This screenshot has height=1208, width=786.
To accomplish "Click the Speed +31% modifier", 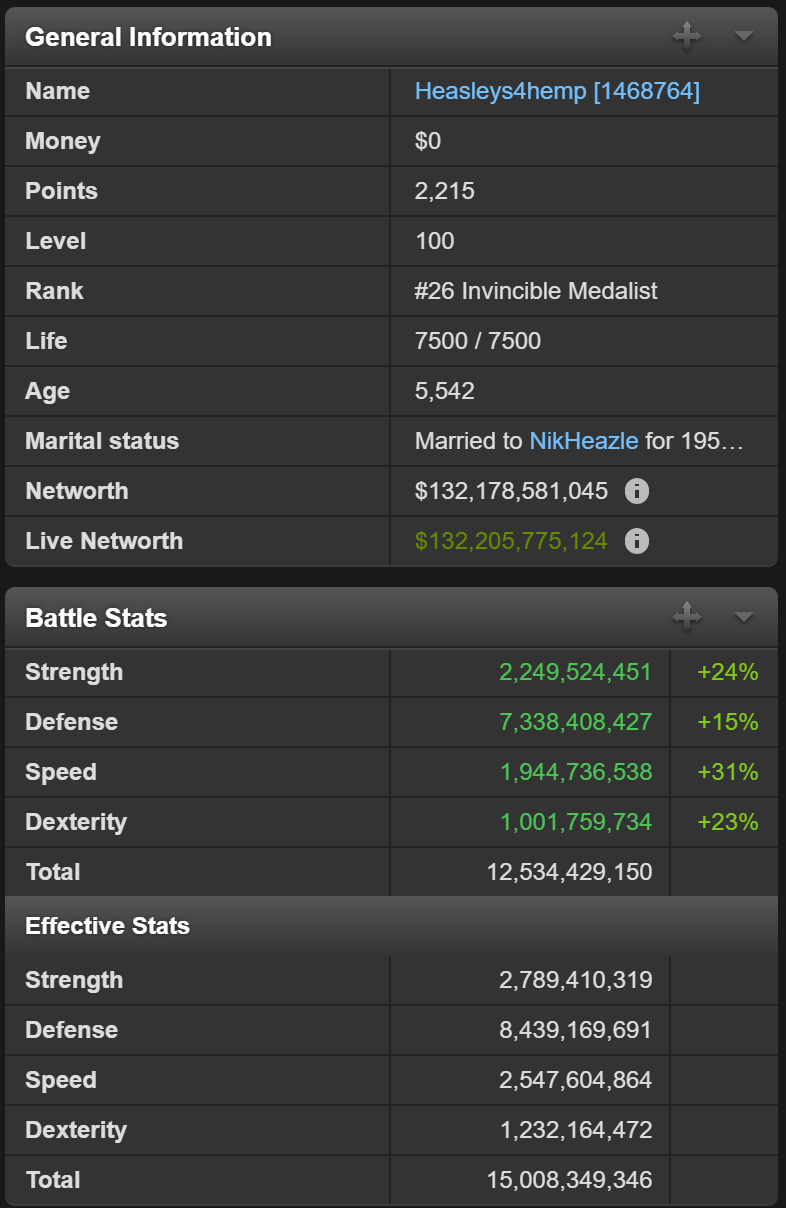I will click(727, 772).
